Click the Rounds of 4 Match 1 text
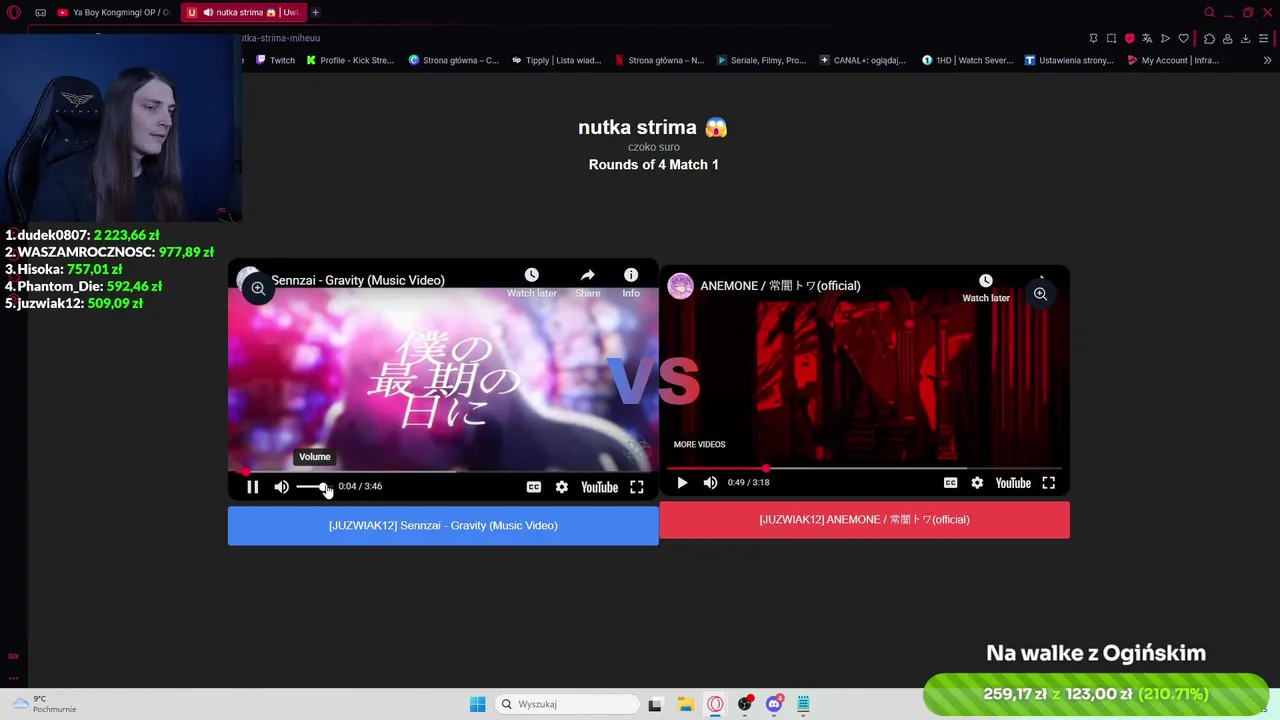1280x720 pixels. click(654, 164)
